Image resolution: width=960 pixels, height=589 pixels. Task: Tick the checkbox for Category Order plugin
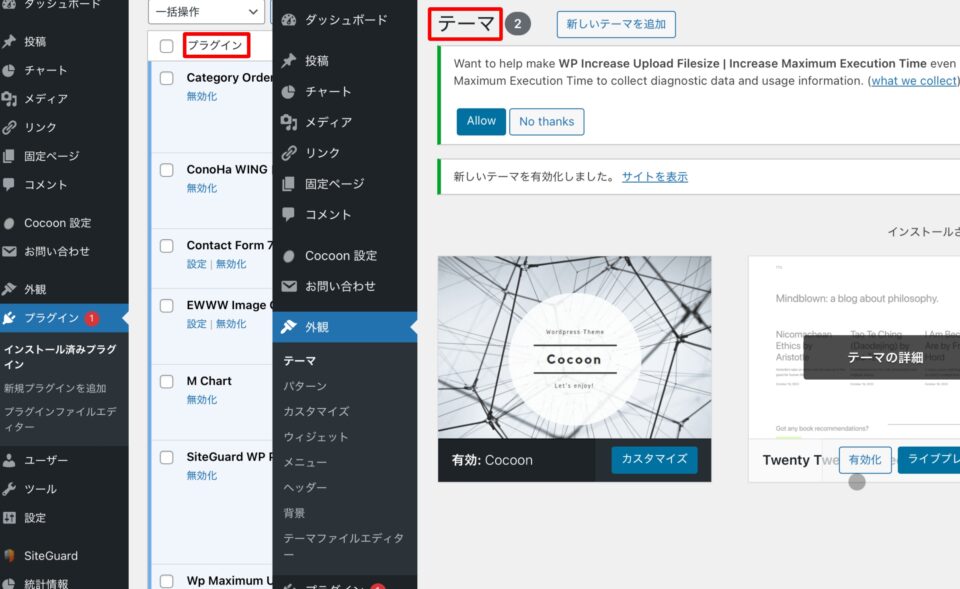[167, 78]
